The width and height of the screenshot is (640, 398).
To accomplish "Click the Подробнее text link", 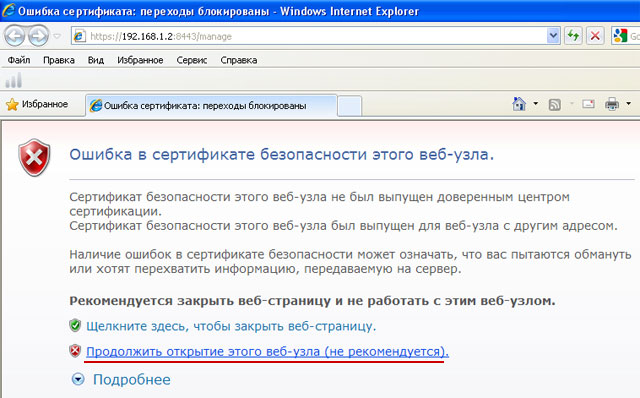I will coord(132,380).
